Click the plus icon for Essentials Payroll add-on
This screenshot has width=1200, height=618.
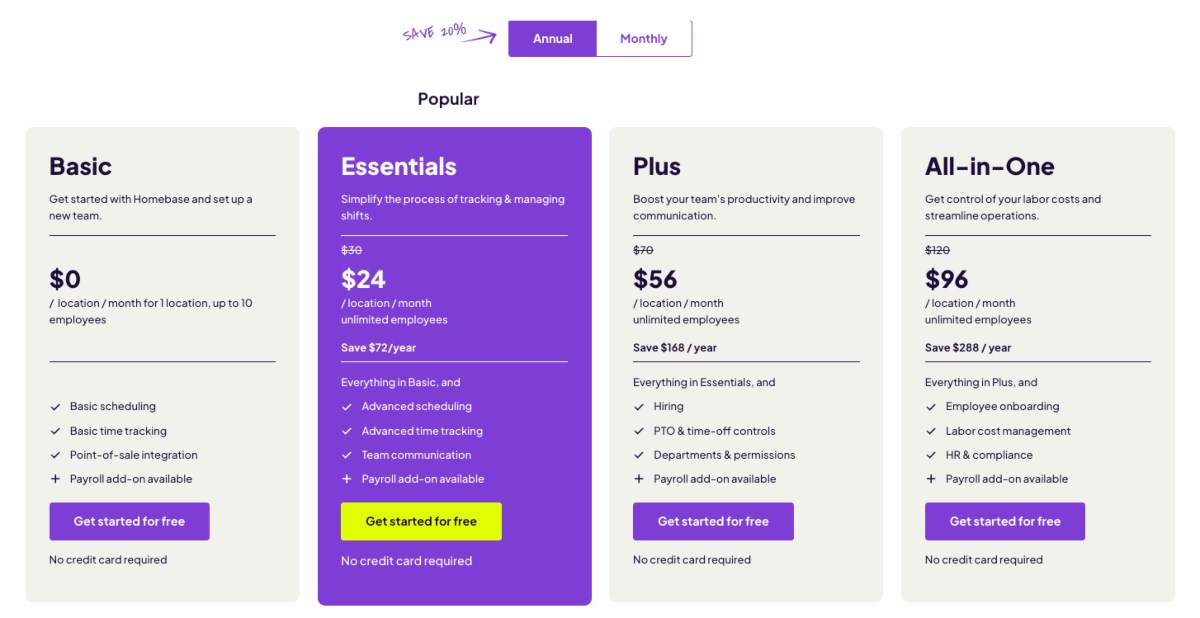347,479
